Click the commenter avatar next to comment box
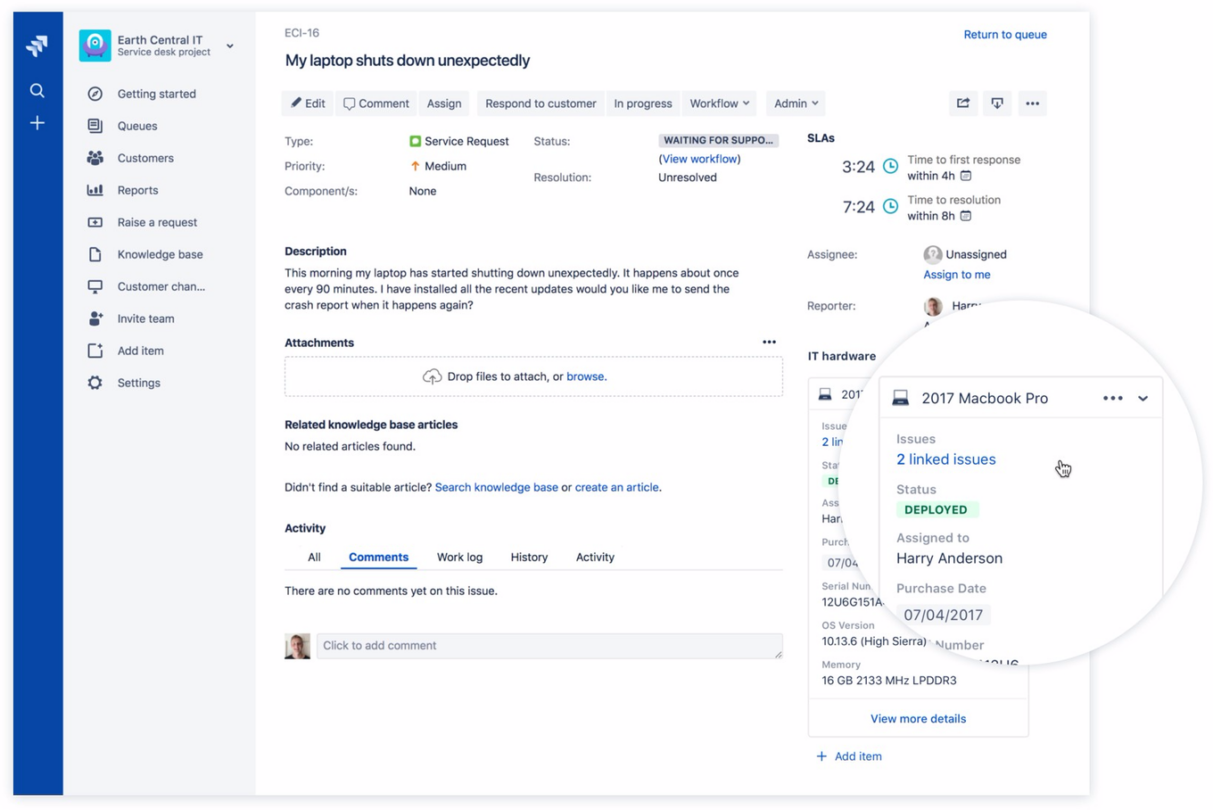Screen dimensions: 1213x810 [297, 646]
